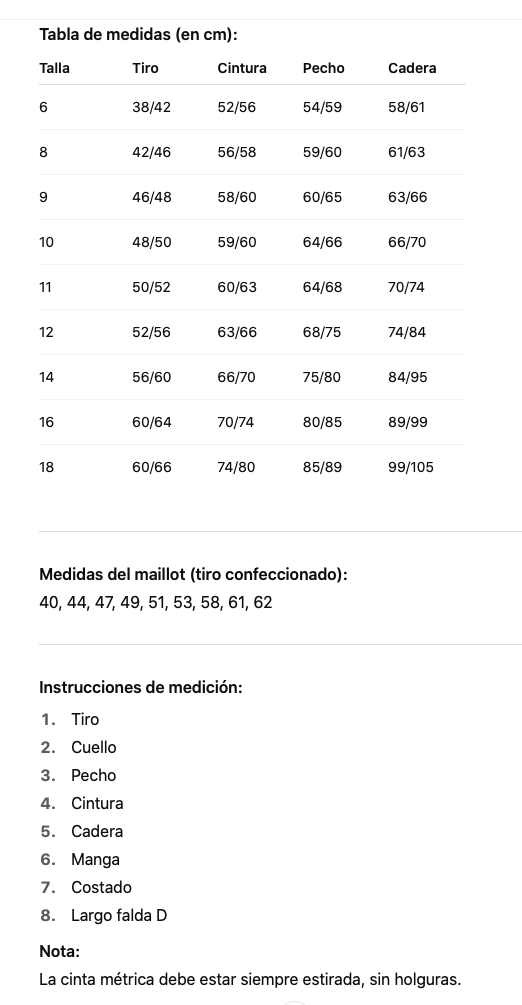This screenshot has width=522, height=1005.
Task: Select the Cintura column header
Action: (242, 68)
